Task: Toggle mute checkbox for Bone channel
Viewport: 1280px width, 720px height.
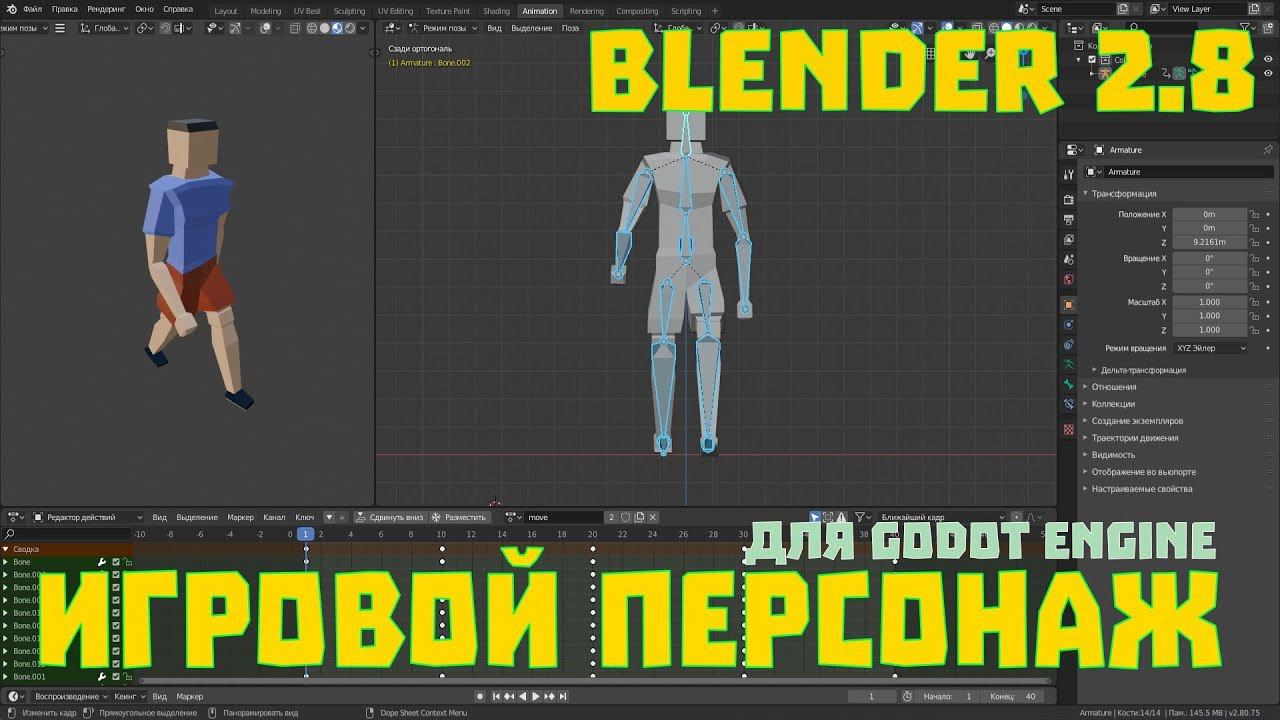Action: (x=116, y=562)
